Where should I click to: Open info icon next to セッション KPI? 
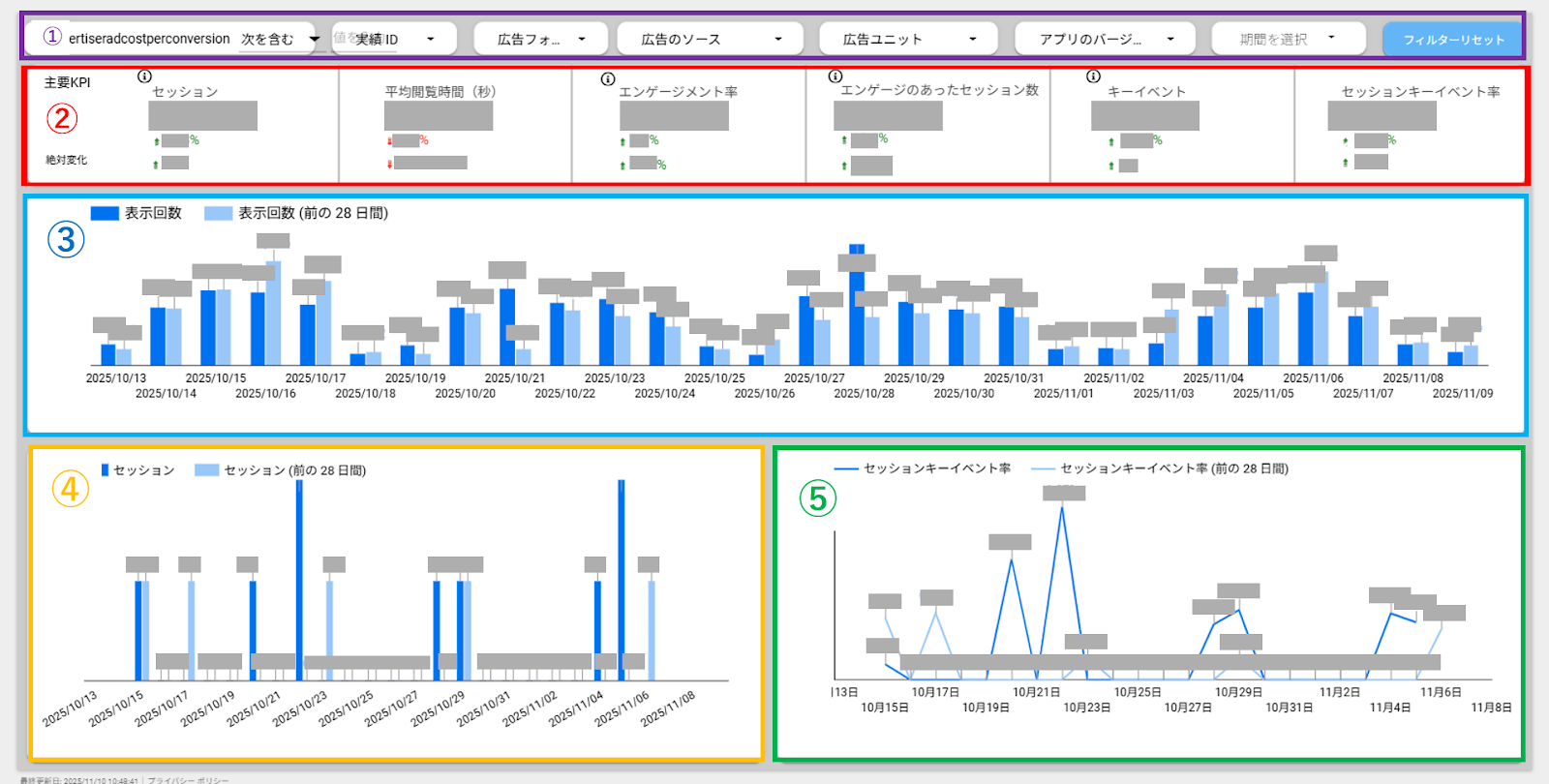click(144, 75)
